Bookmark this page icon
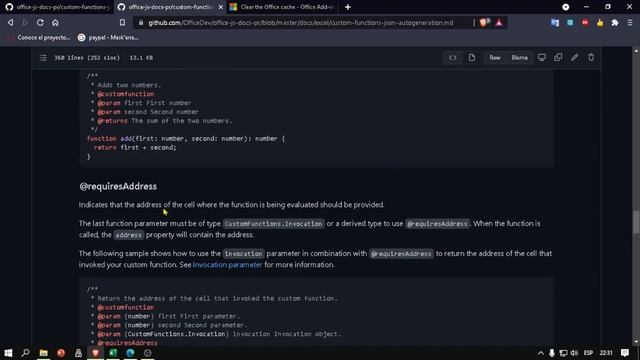The width and height of the screenshot is (640, 360). (x=122, y=22)
